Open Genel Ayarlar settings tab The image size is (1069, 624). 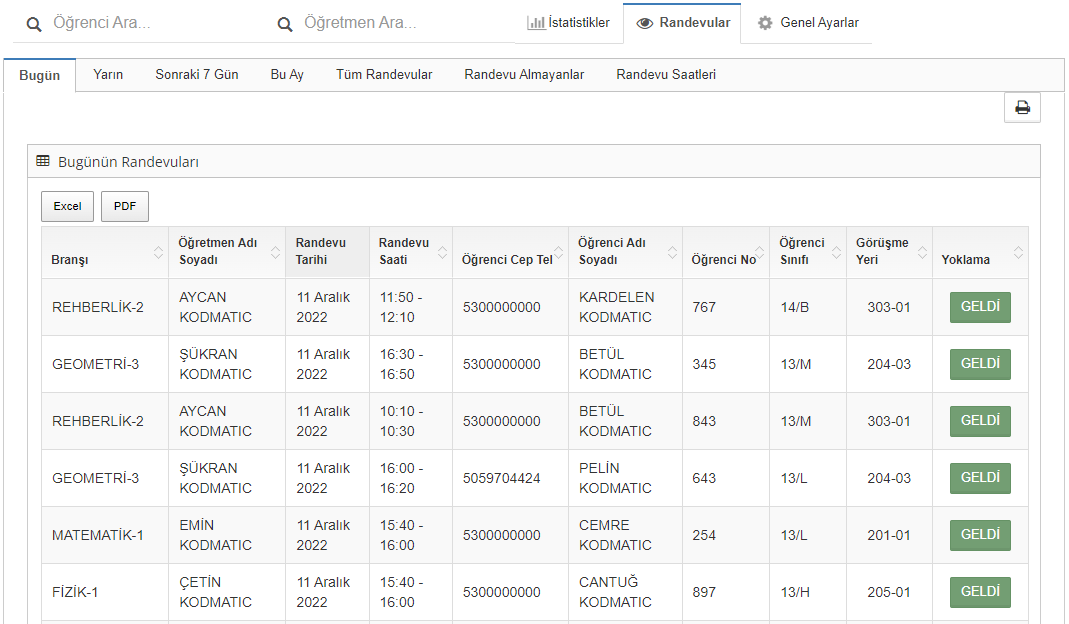pos(807,23)
